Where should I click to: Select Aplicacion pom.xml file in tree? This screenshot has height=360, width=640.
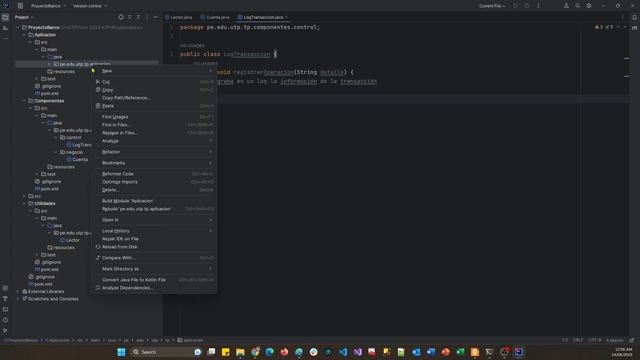click(47, 93)
